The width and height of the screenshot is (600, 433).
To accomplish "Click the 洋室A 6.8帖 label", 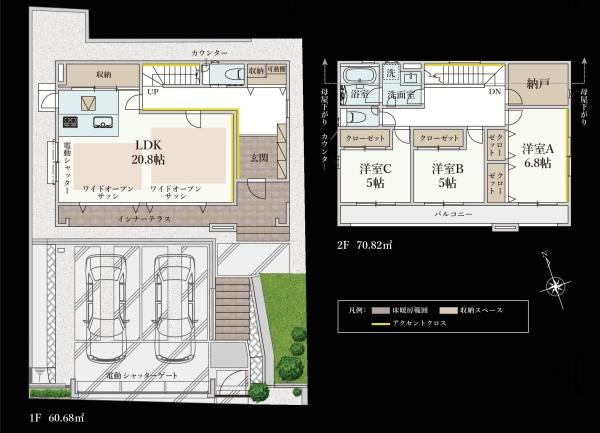I will 538,156.
